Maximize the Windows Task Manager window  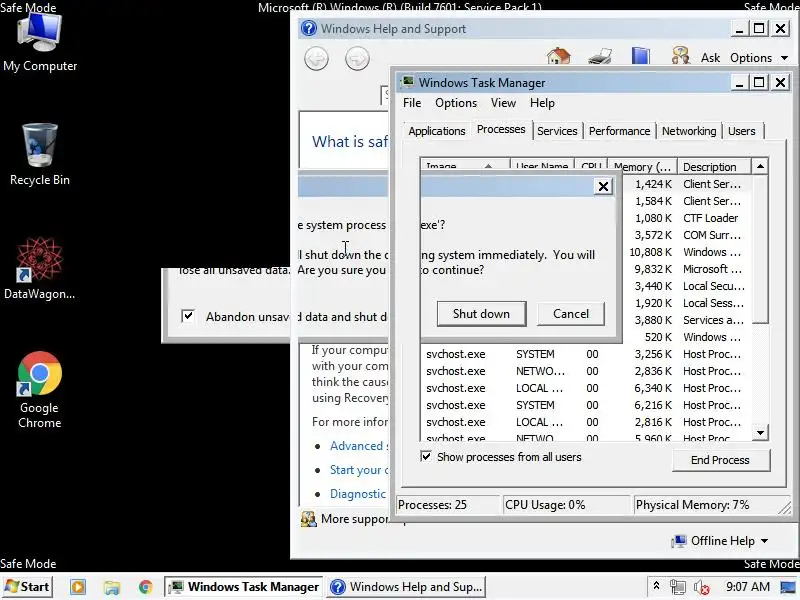coord(759,82)
